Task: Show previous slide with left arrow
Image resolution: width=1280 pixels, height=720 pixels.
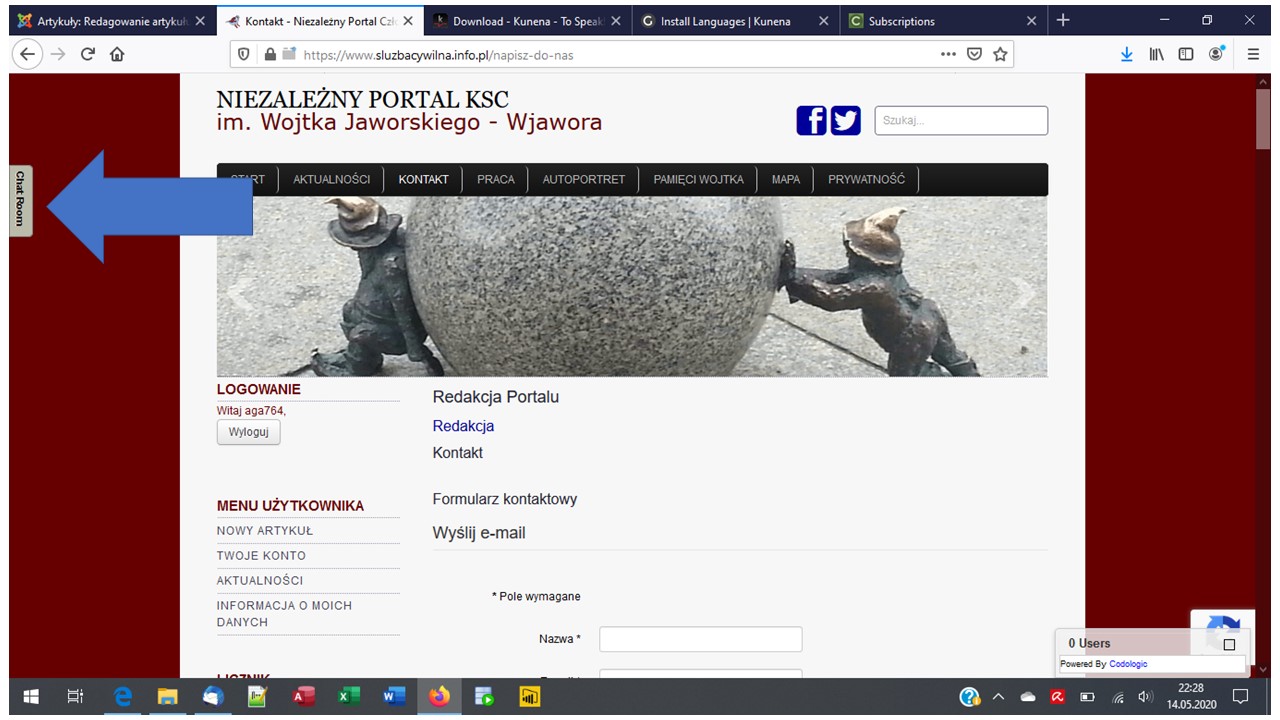Action: [240, 292]
